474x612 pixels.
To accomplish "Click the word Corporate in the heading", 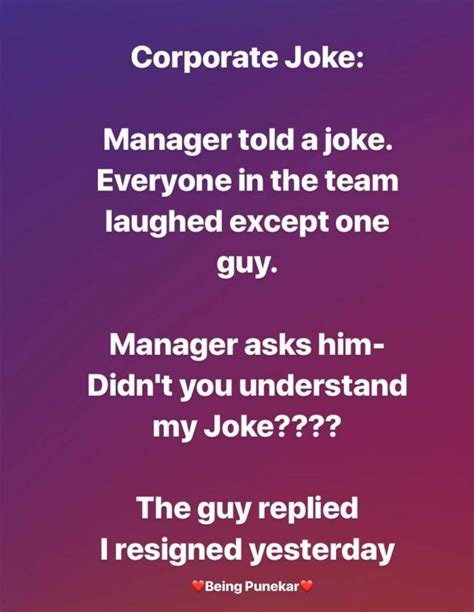I will click(204, 57).
